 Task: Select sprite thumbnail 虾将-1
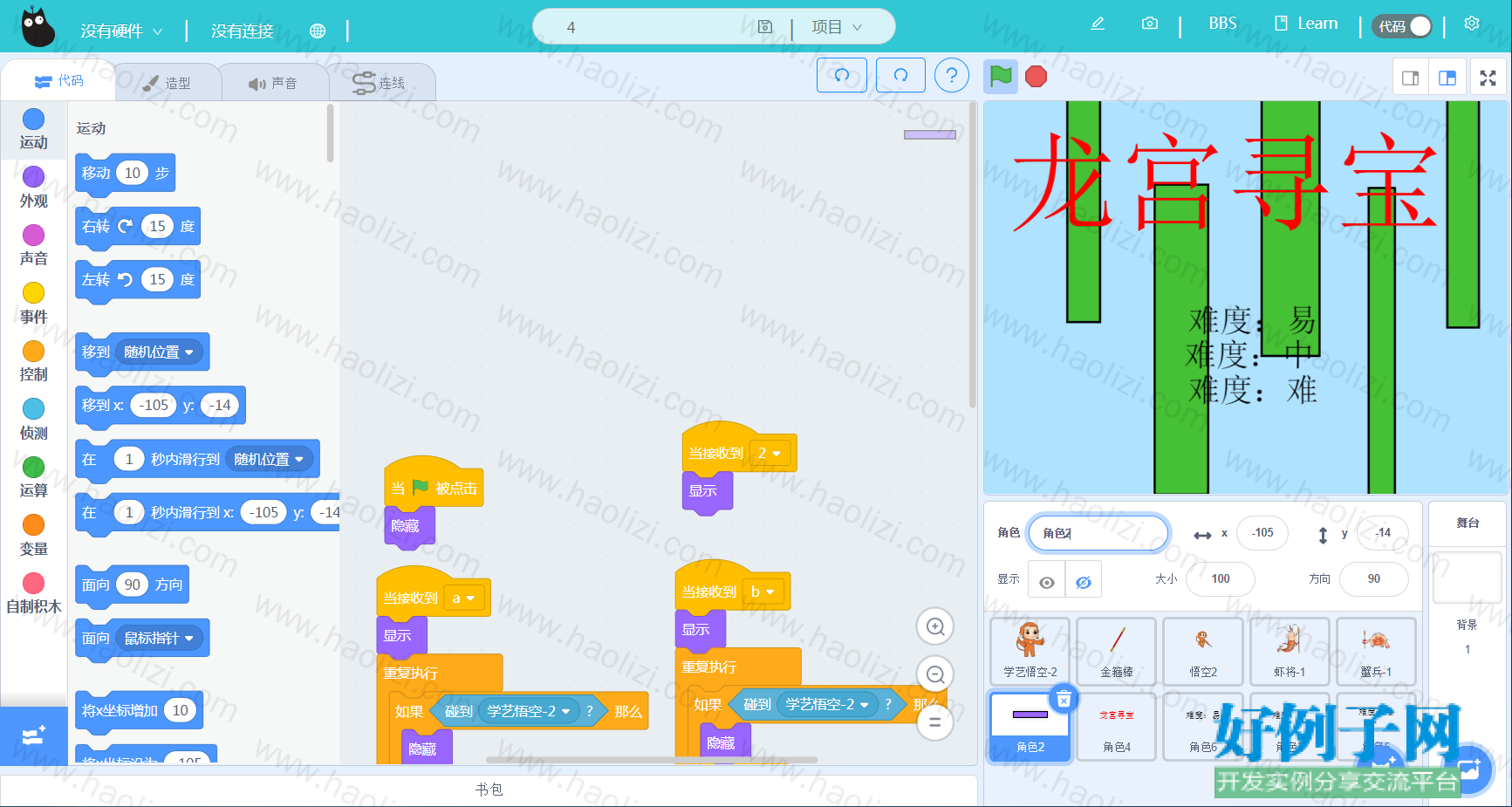tap(1290, 651)
